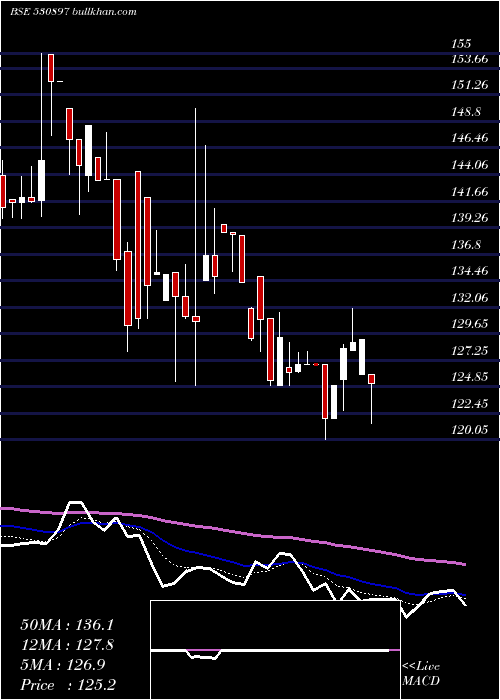Click the 146.46 price axis label
The width and height of the screenshot is (500, 700).
pos(470,138)
